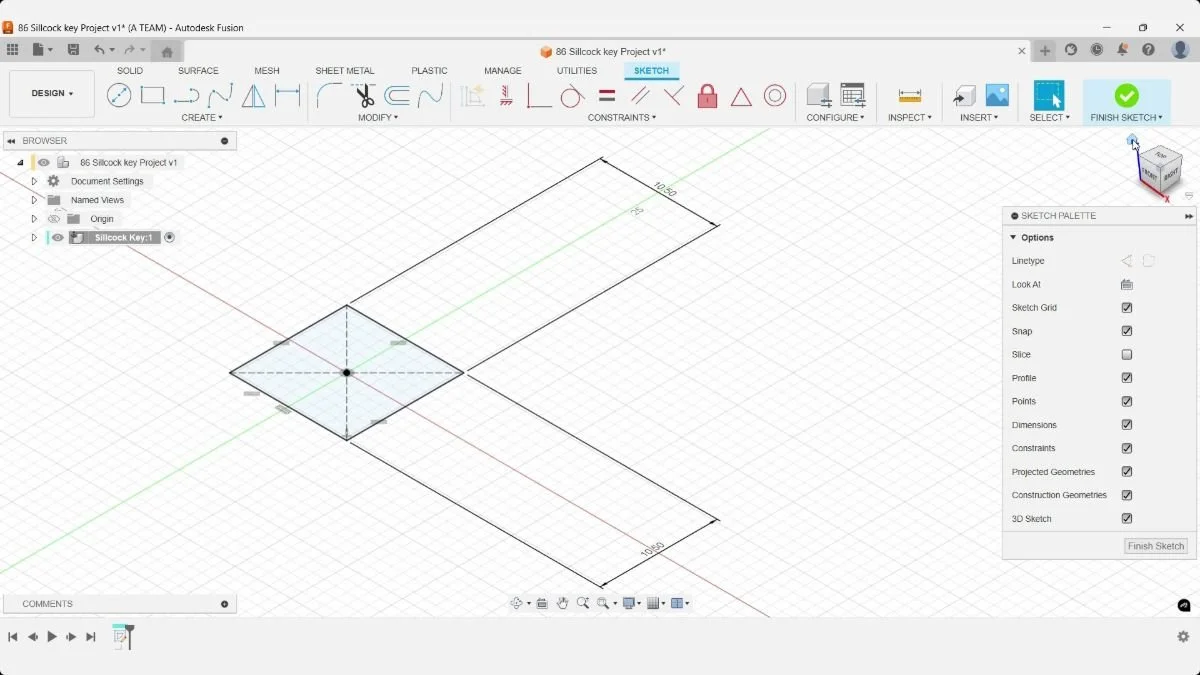
Task: Open the job status clock icon
Action: point(1097,50)
